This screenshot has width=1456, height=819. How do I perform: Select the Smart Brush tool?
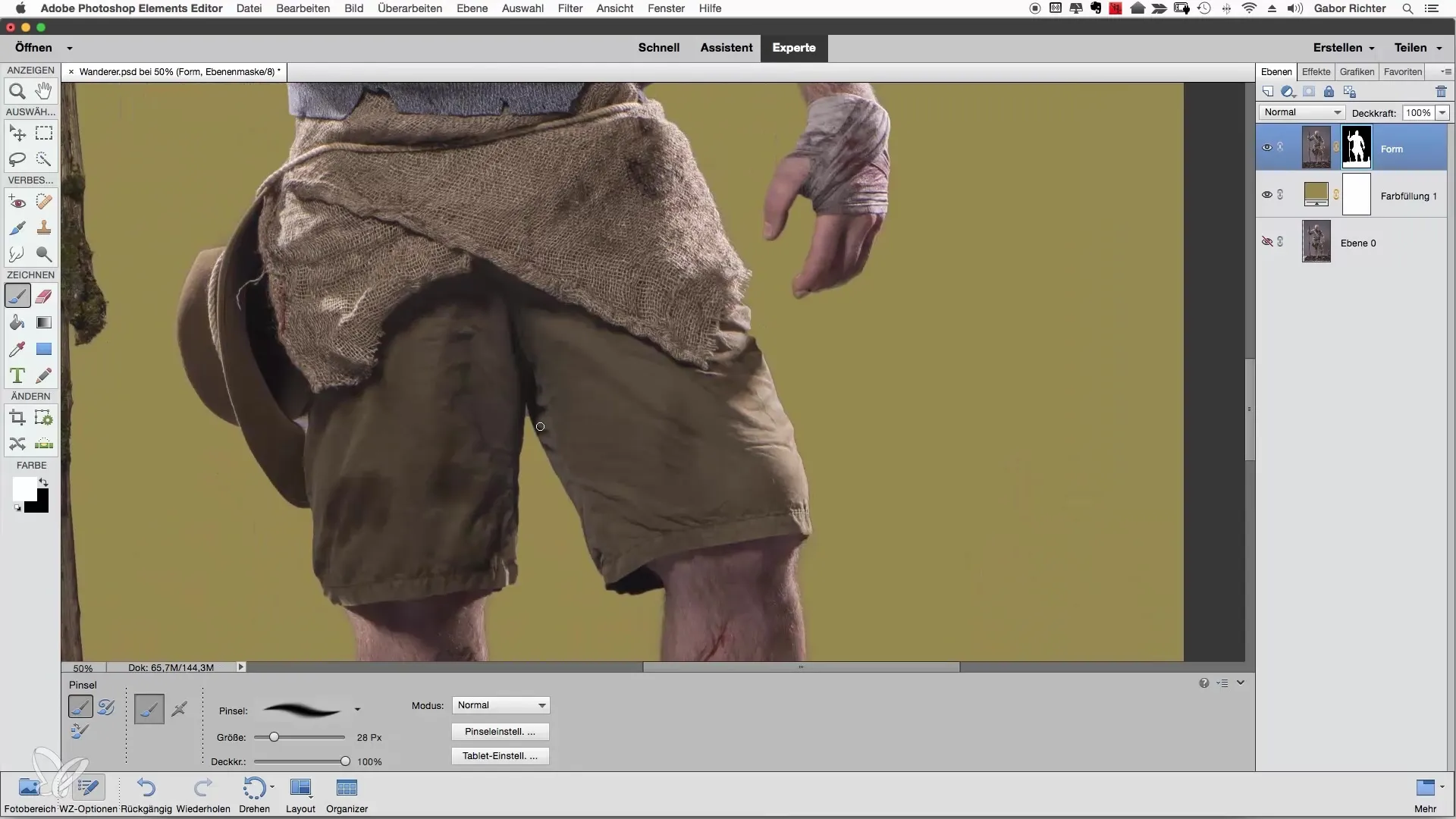click(x=17, y=227)
